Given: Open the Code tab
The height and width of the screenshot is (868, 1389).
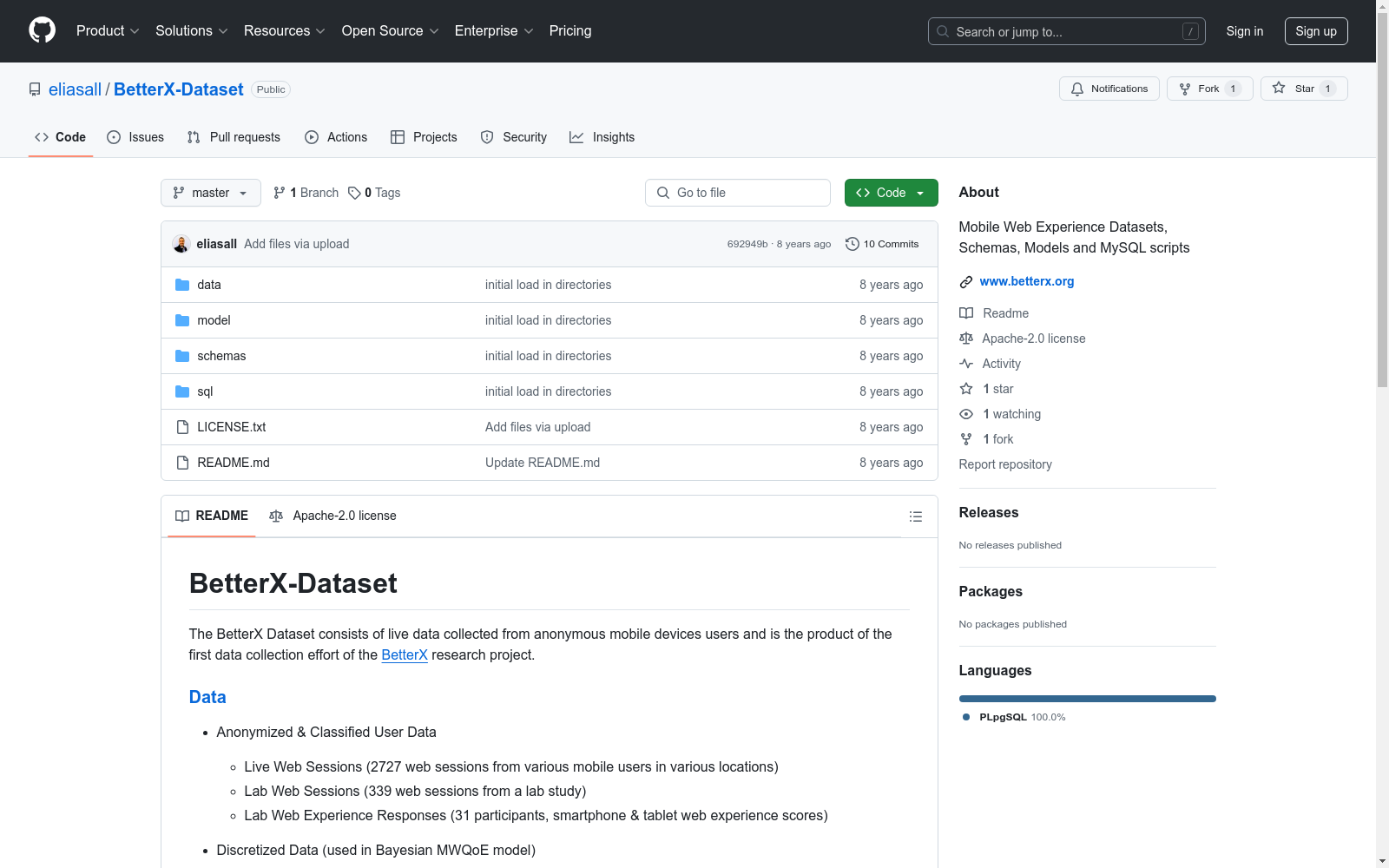Looking at the screenshot, I should [x=61, y=137].
